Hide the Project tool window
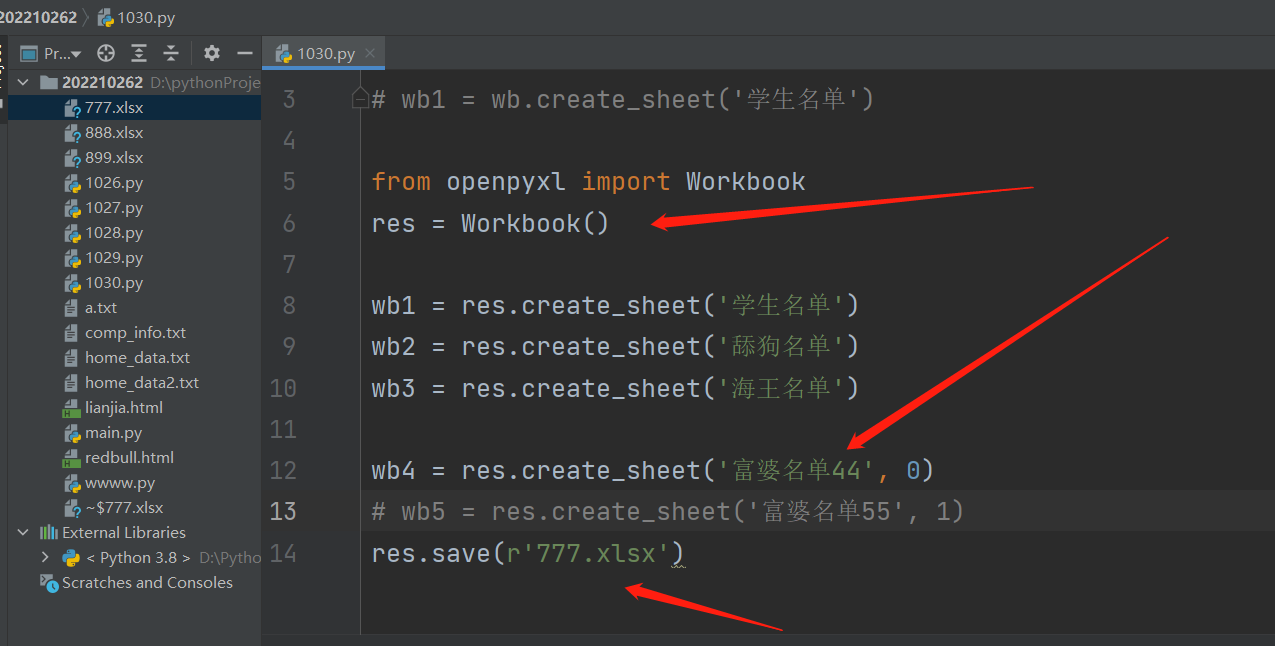This screenshot has width=1275, height=646. [x=244, y=53]
